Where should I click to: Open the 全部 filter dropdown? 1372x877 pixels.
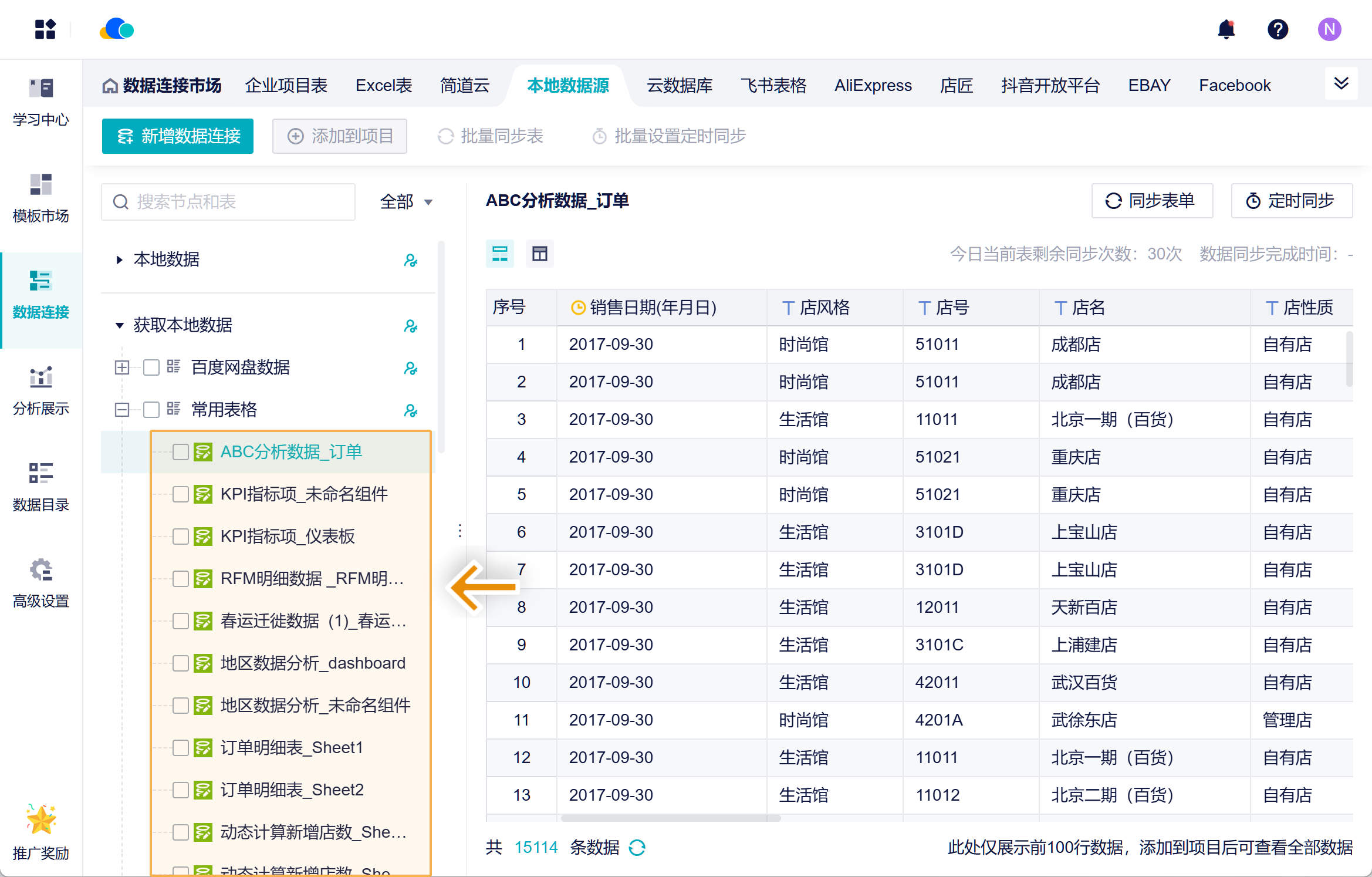click(x=406, y=202)
